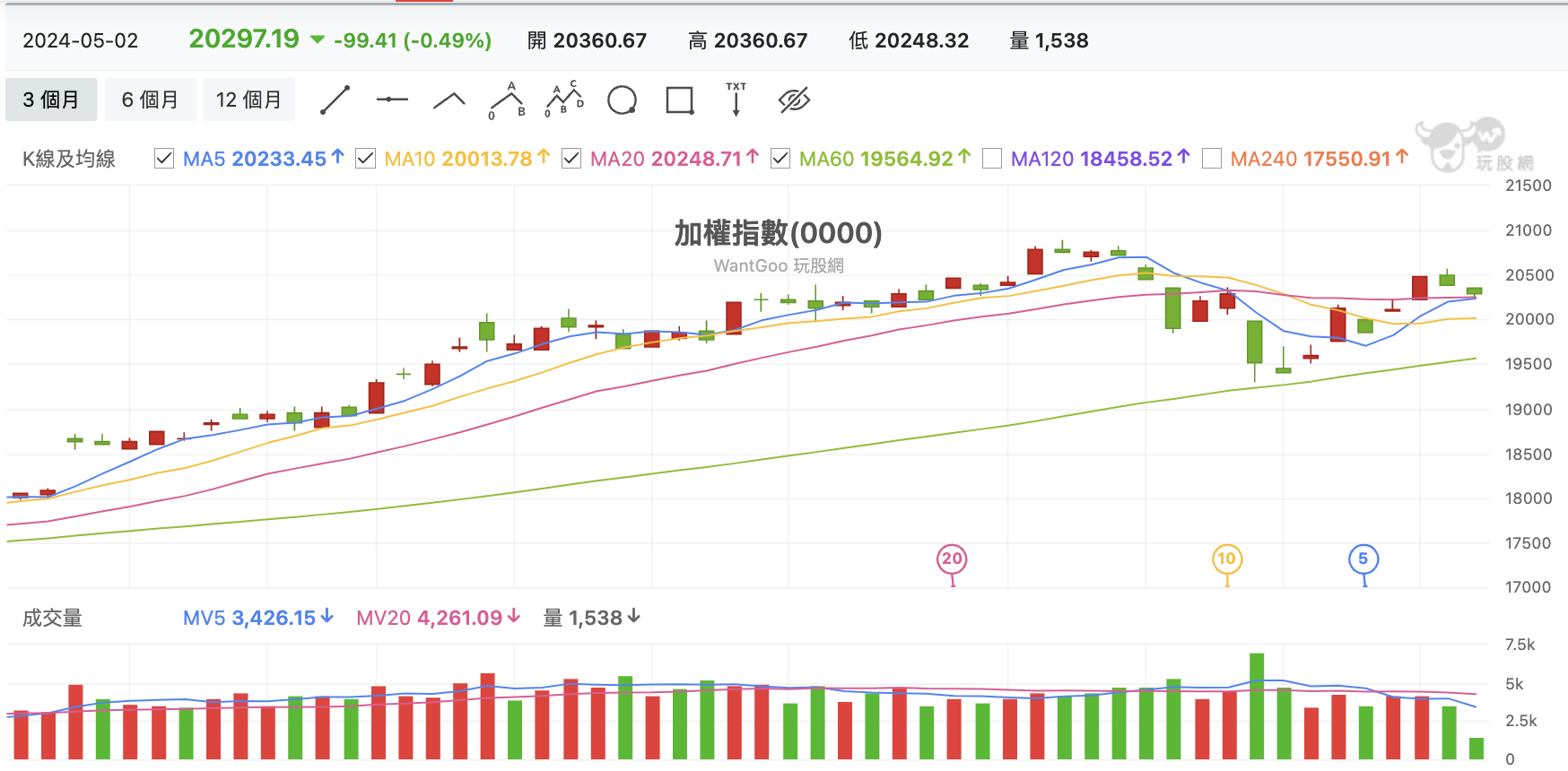Uncheck the MA60 moving average checkbox
Viewport: 1568px width, 771px height.
780,159
